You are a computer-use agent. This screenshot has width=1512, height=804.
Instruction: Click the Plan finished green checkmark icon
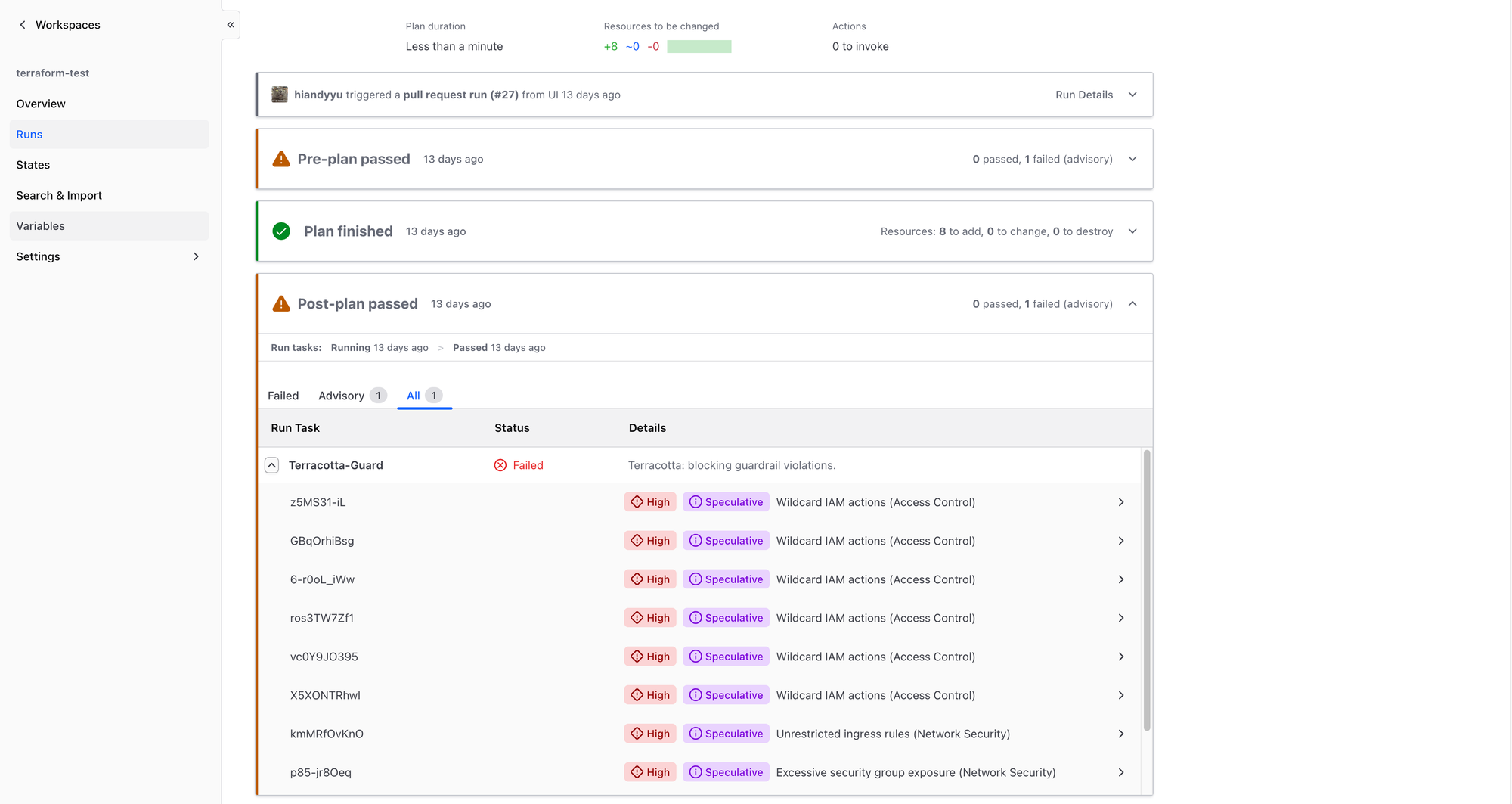(x=281, y=231)
